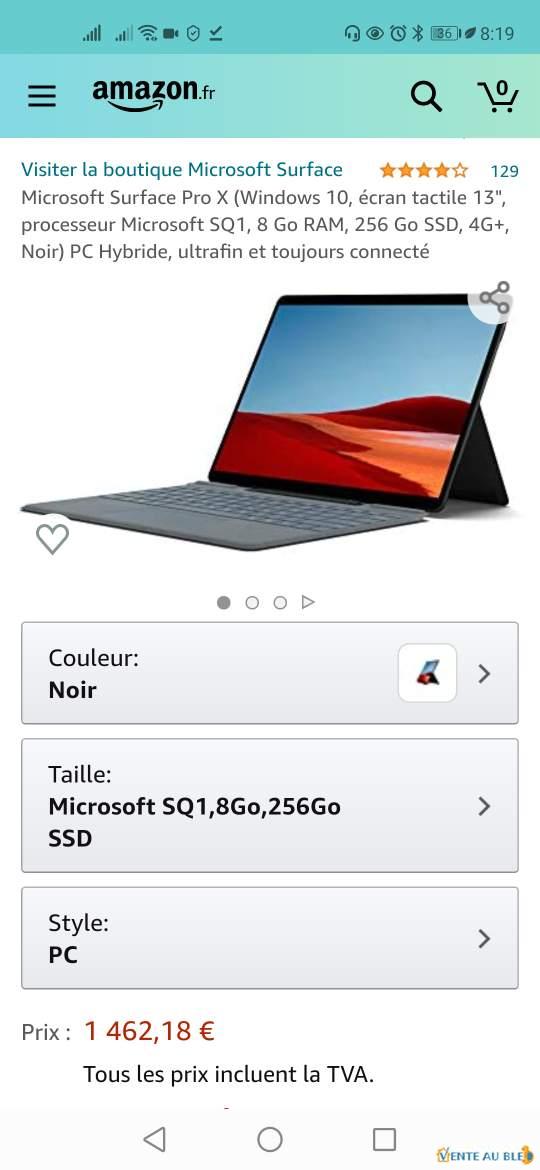Image resolution: width=540 pixels, height=1170 pixels.
Task: Select the second image carousel dot
Action: (x=252, y=602)
